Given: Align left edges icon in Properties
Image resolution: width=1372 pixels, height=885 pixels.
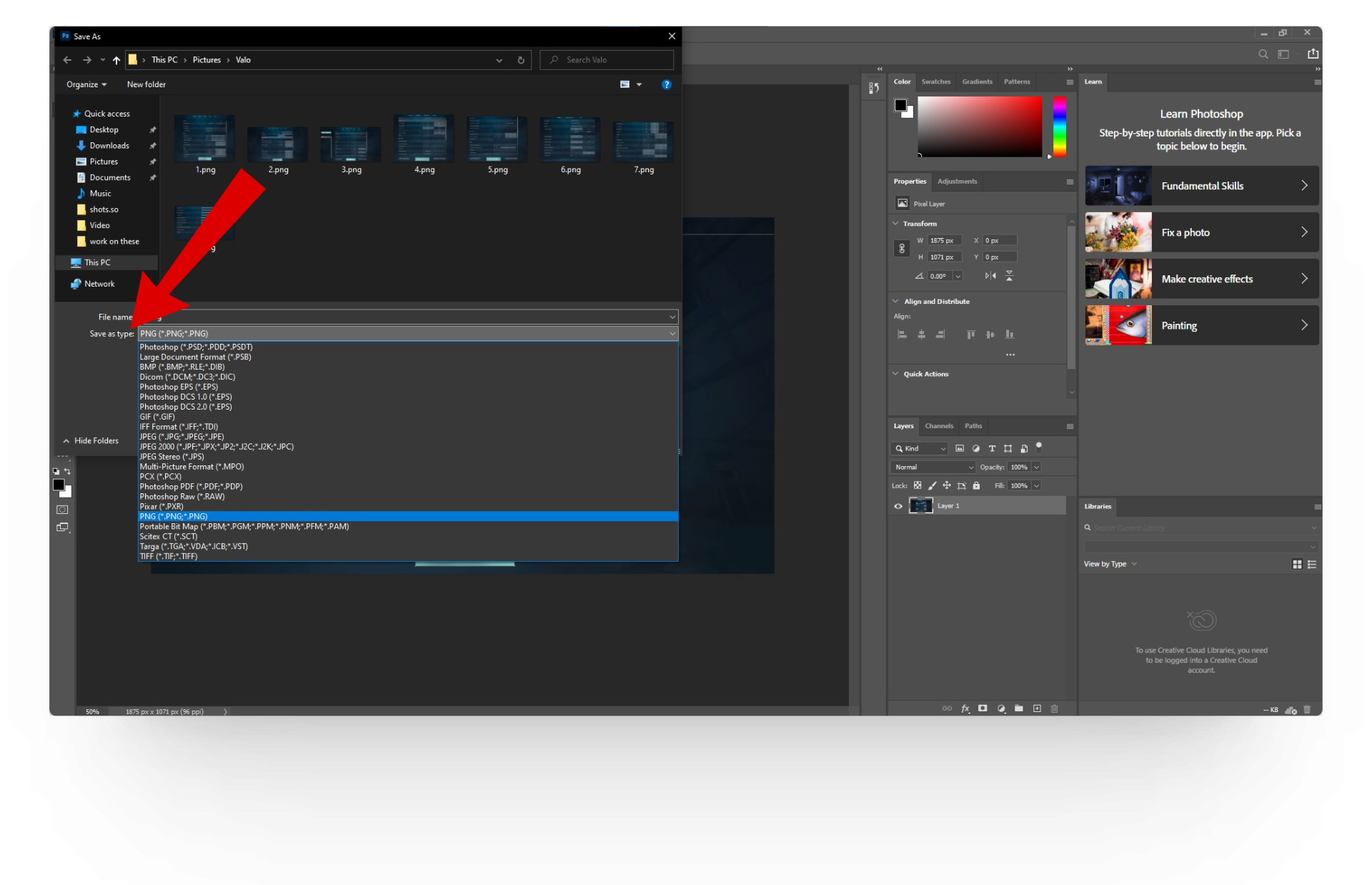Looking at the screenshot, I should [902, 334].
